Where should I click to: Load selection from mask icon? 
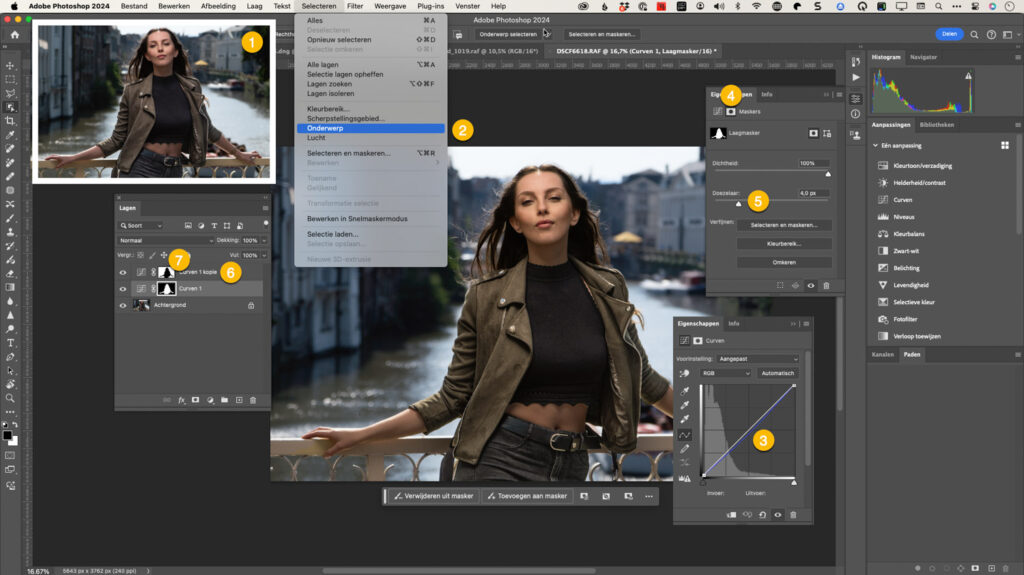pyautogui.click(x=780, y=286)
